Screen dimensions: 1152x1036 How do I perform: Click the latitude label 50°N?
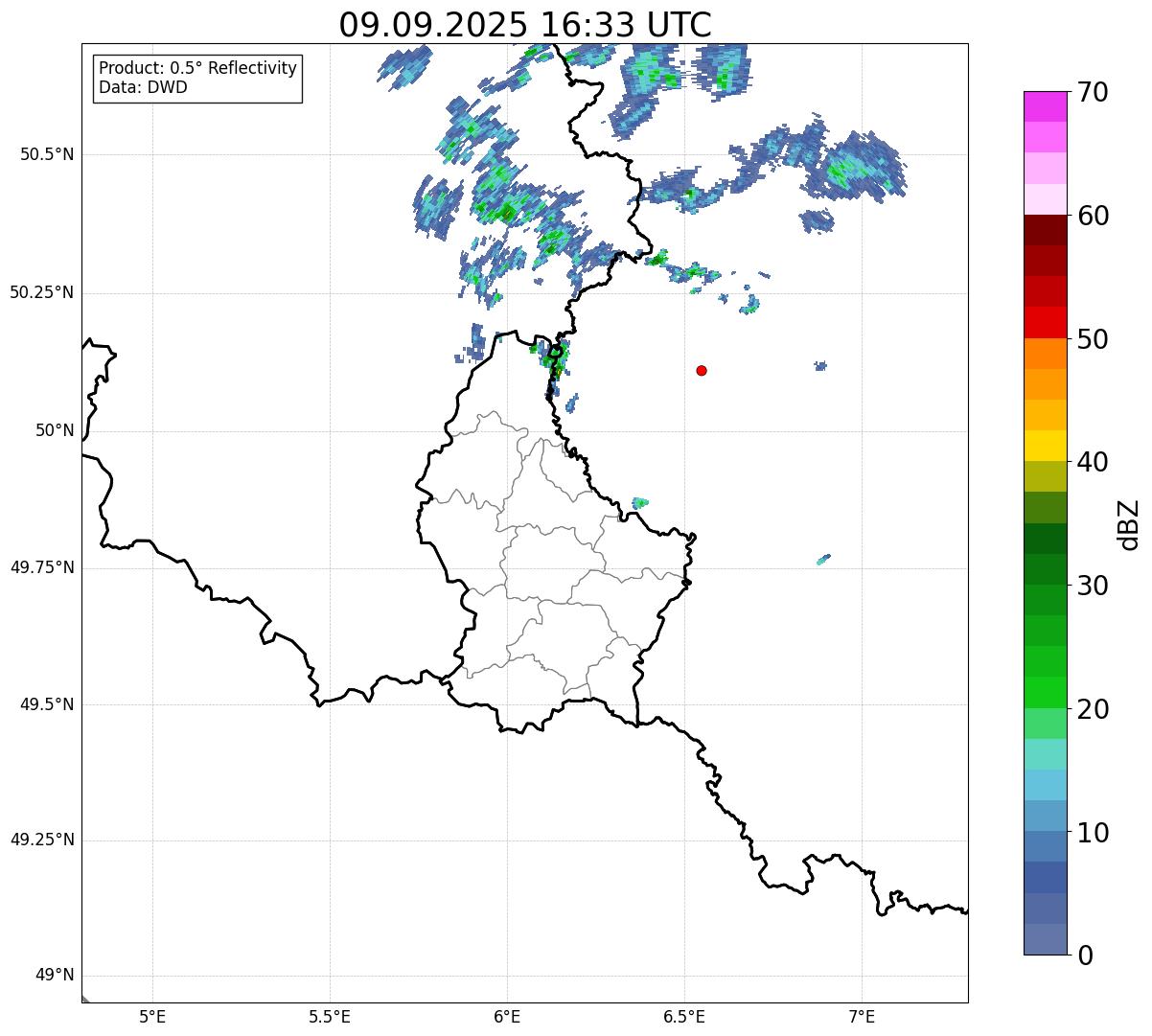click(55, 431)
